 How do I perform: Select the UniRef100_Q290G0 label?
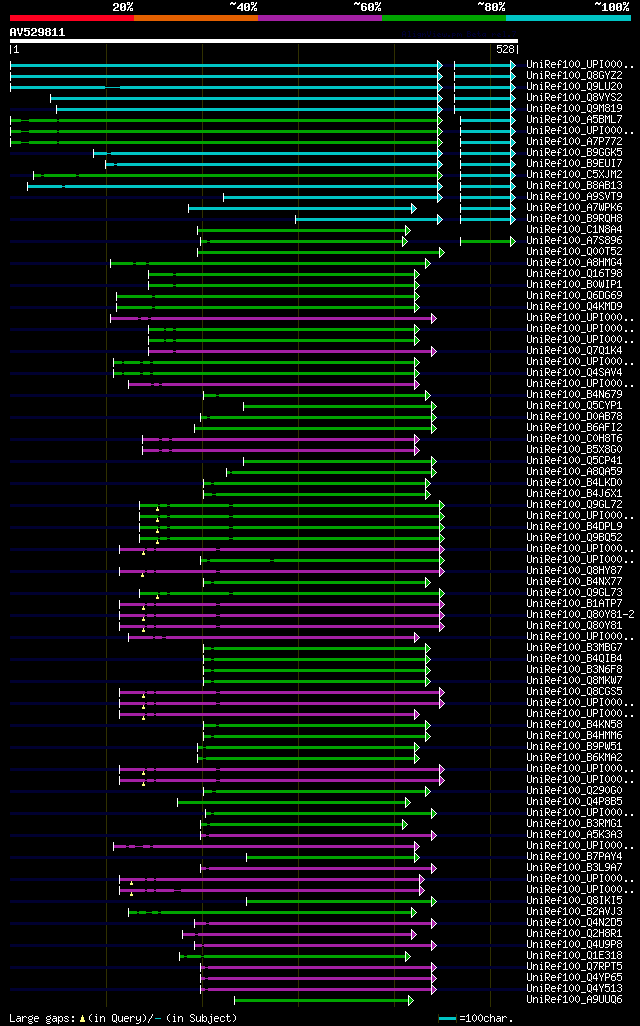575,790
